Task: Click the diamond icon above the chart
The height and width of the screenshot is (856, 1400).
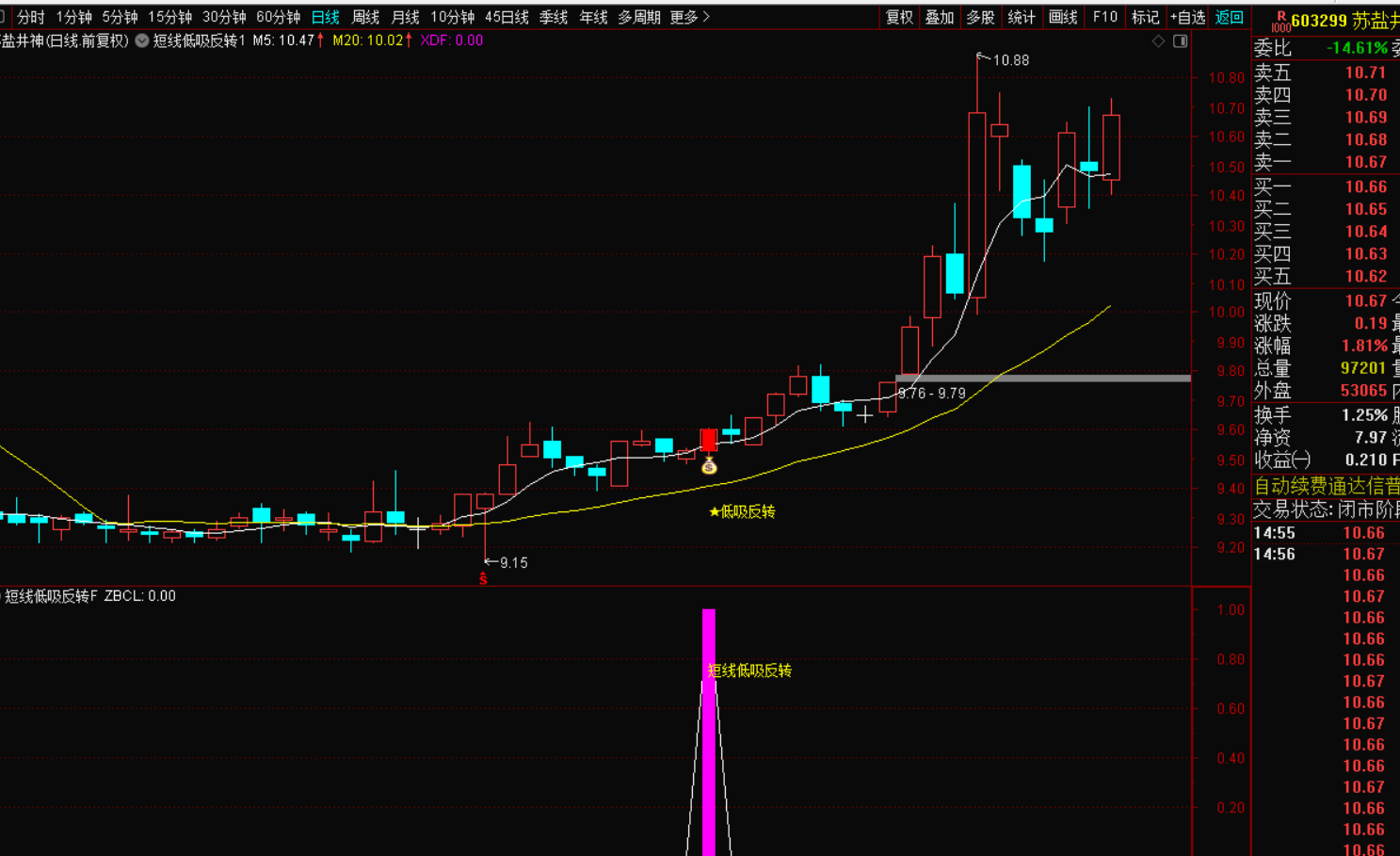Action: (x=1159, y=41)
